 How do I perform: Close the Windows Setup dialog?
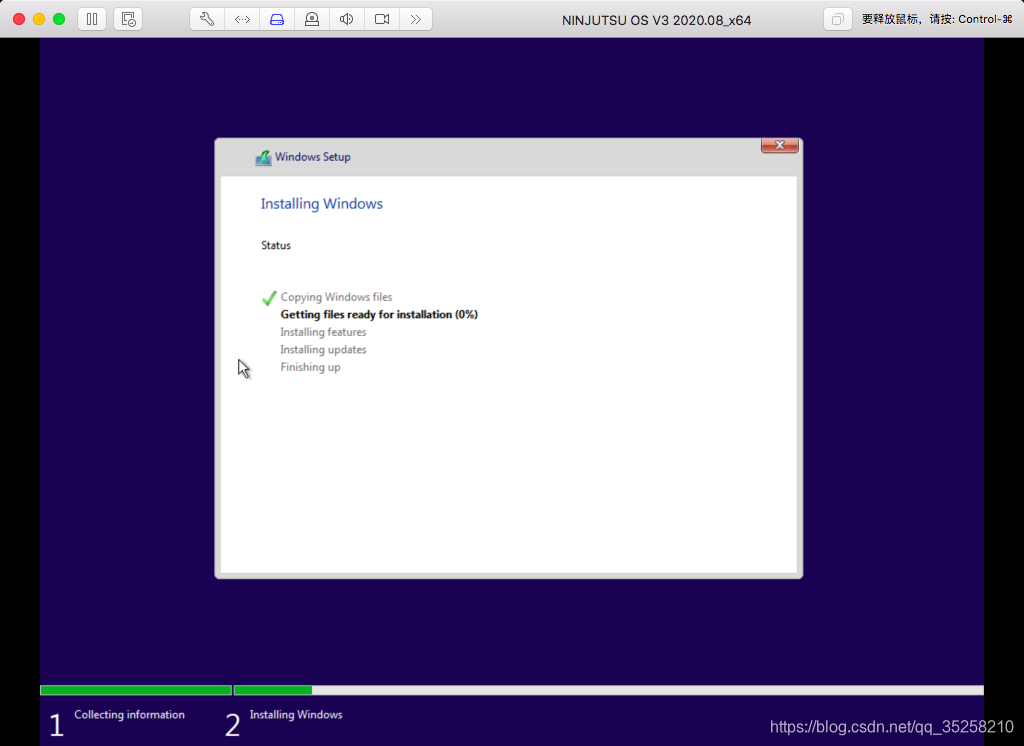pos(779,145)
